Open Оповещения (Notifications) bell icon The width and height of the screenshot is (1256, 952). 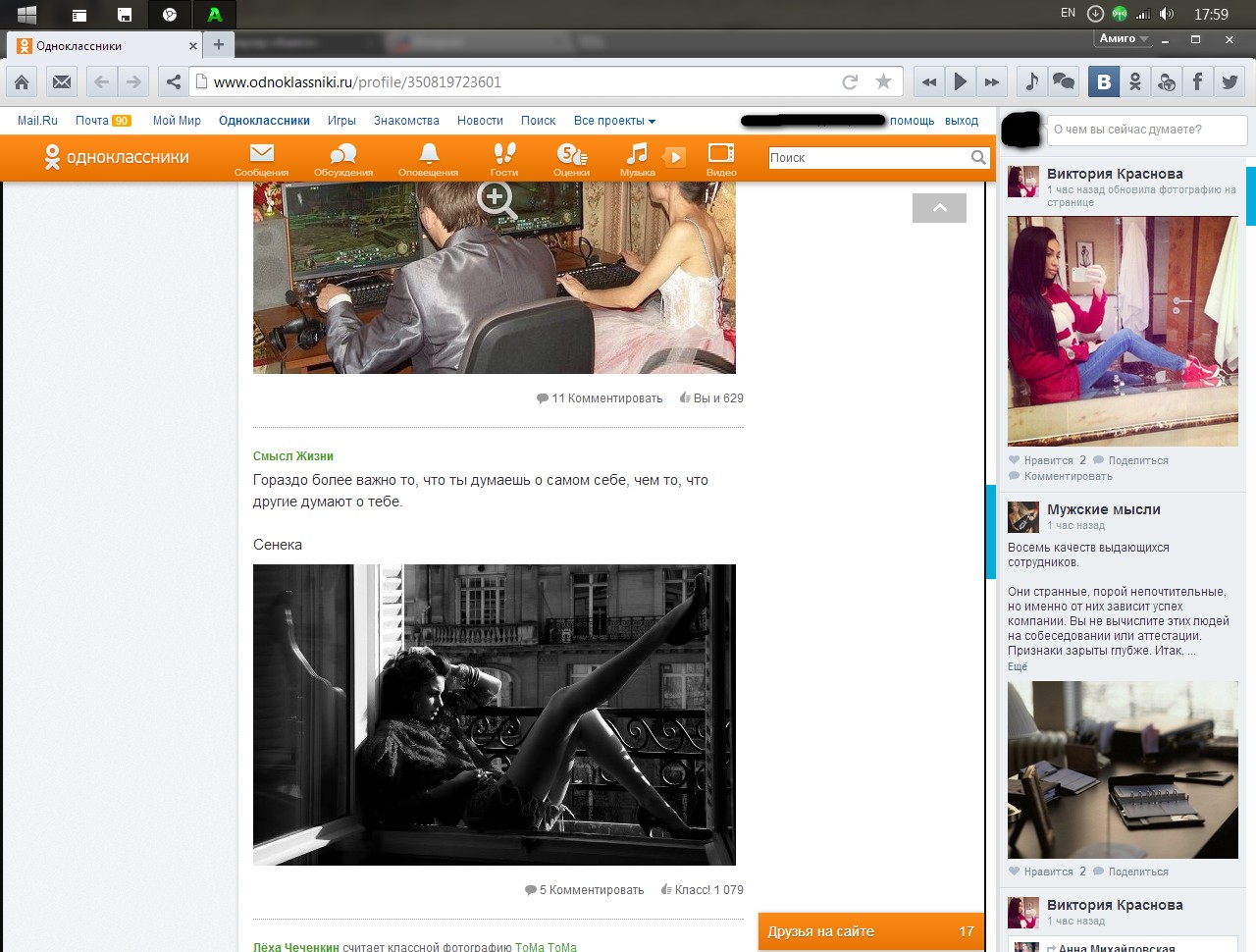point(428,158)
